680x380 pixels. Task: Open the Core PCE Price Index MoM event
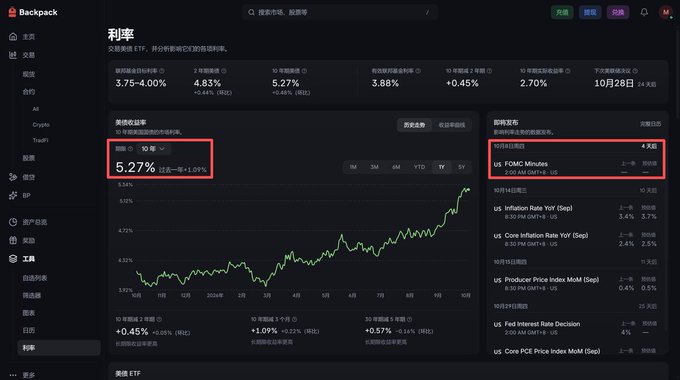click(x=576, y=351)
